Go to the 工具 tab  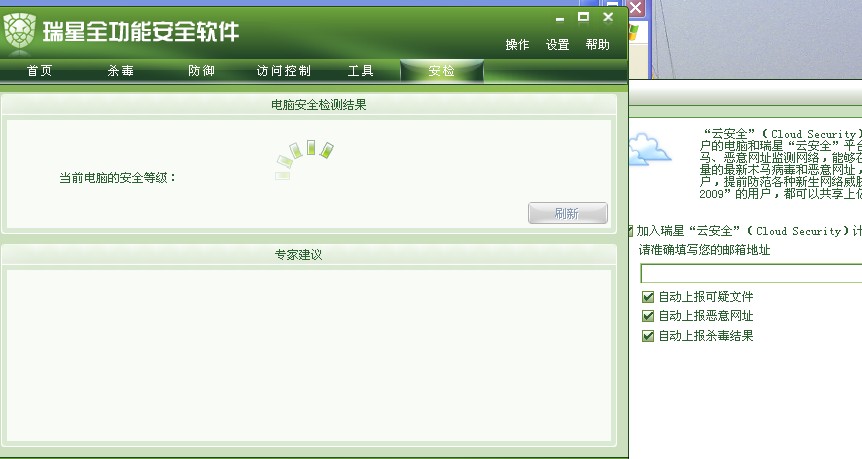[x=361, y=71]
